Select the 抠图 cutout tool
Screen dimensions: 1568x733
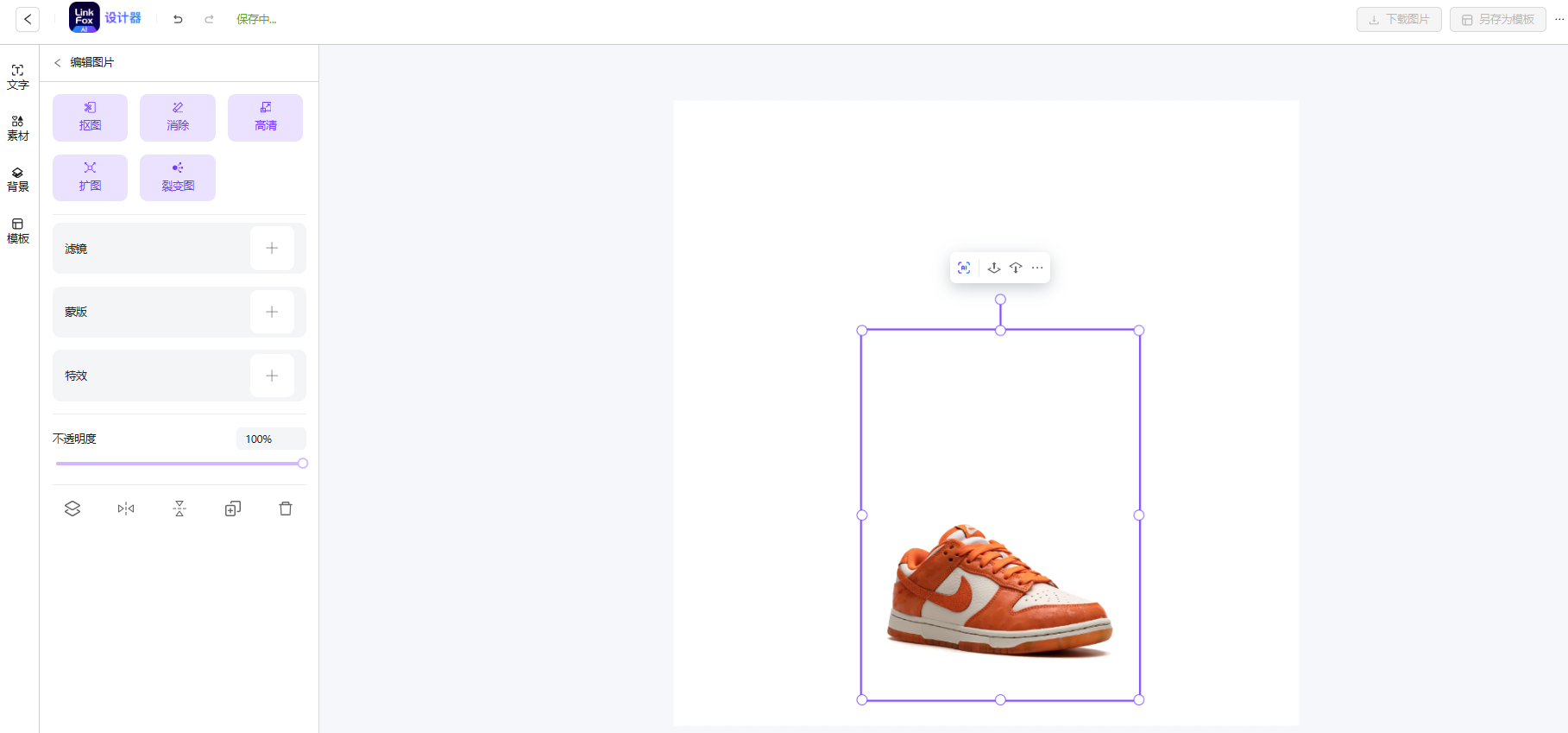[x=90, y=117]
